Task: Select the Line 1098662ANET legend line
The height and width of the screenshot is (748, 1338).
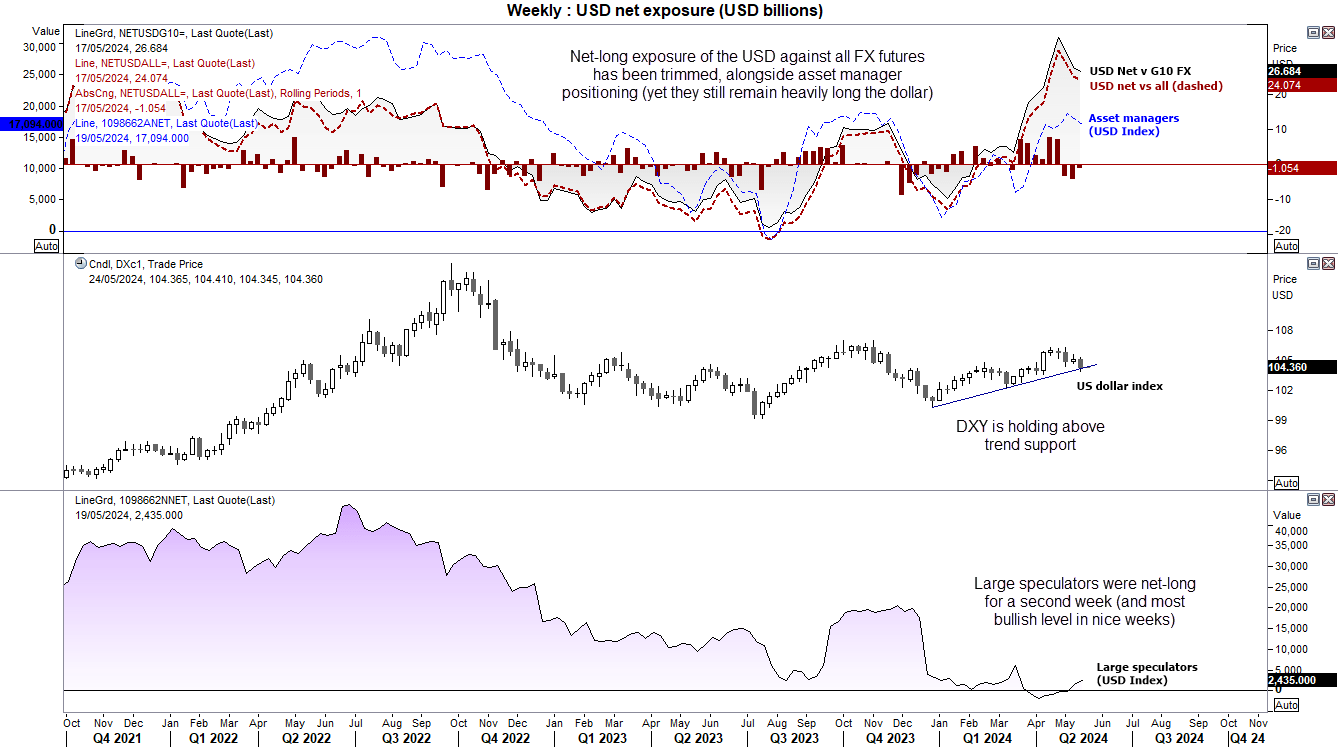Action: 166,123
